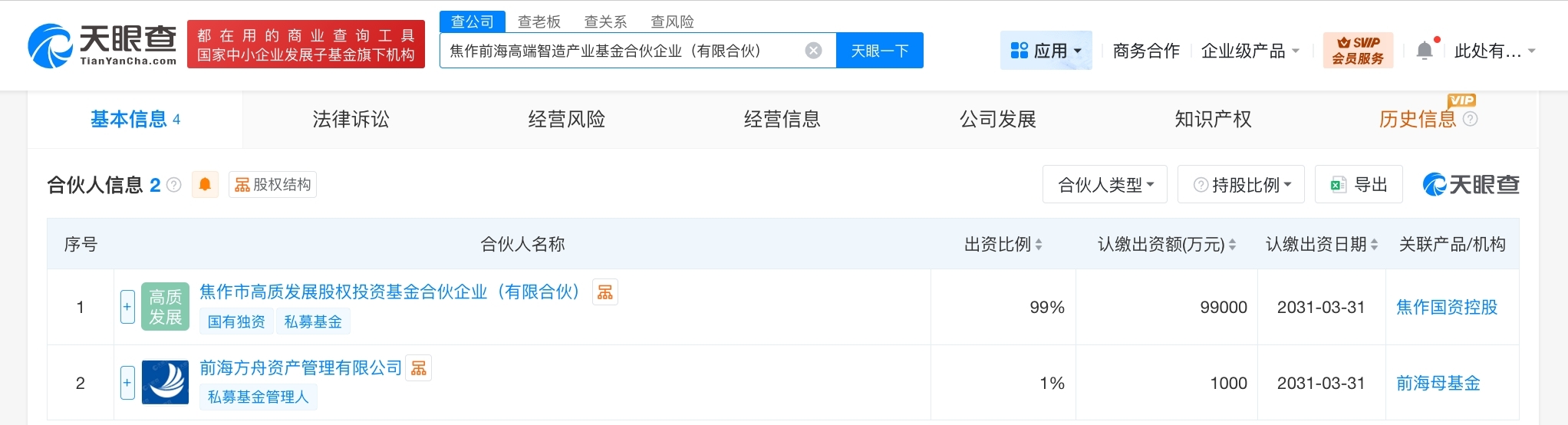Open the 合伙人类型 filter dropdown
This screenshot has height=425, width=1568.
[x=1105, y=185]
